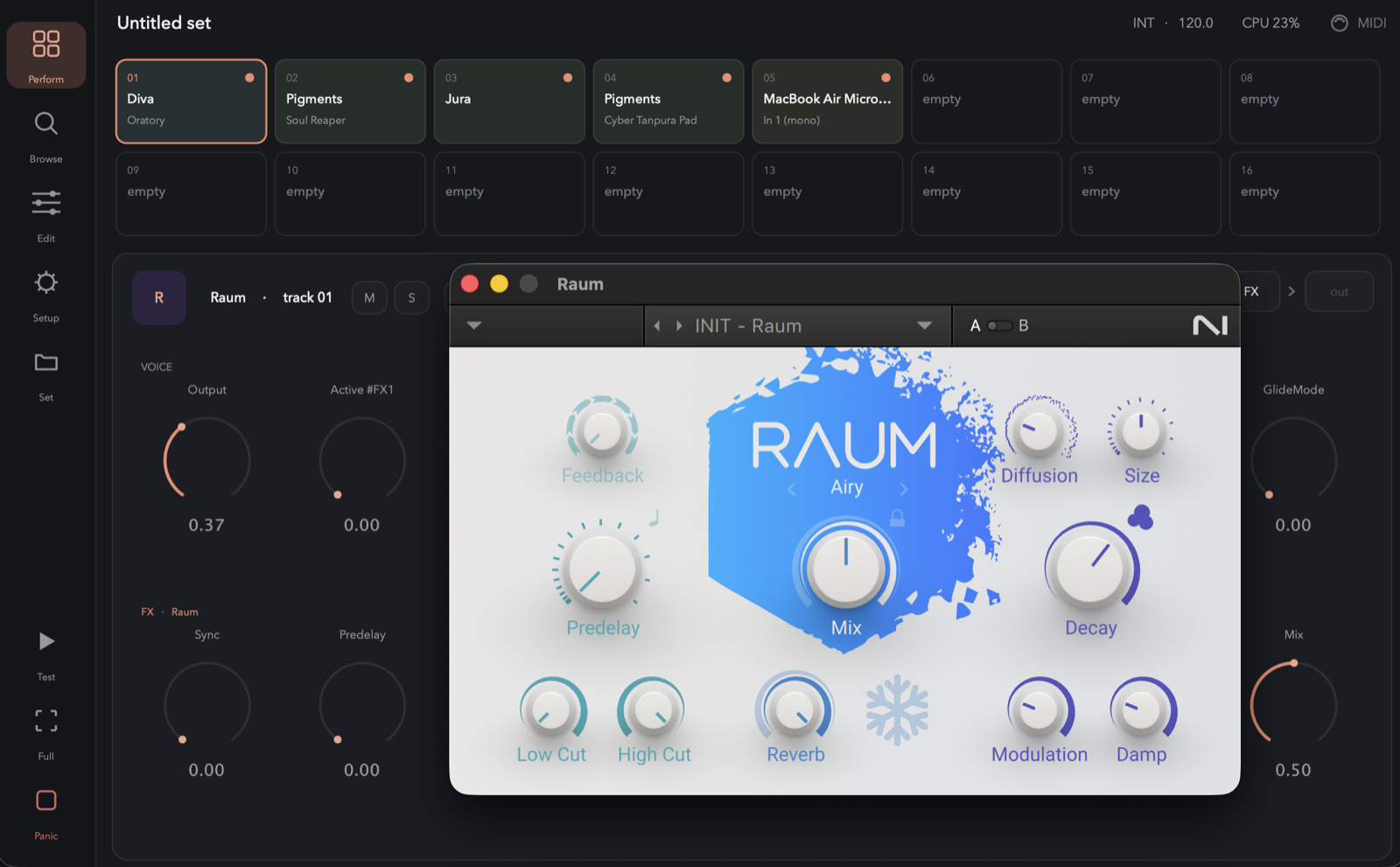The width and height of the screenshot is (1400, 867).
Task: Open Raum preset dropdown INIT - Raum
Action: pos(798,325)
